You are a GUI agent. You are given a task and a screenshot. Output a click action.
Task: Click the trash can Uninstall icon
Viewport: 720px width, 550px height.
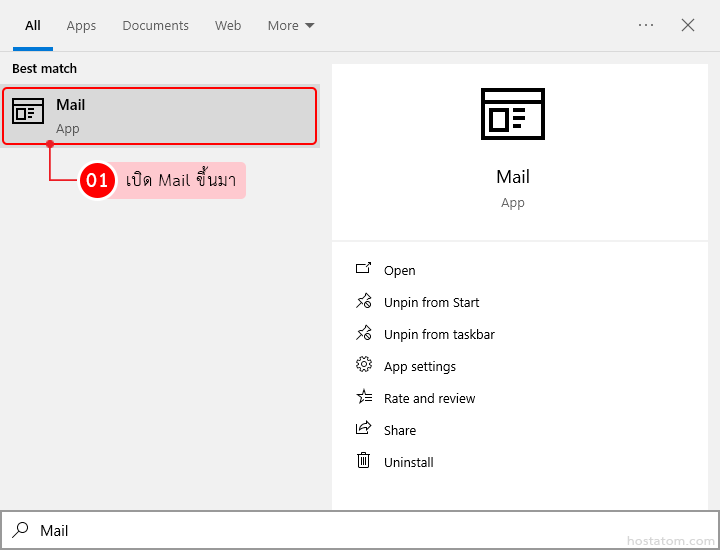click(363, 462)
